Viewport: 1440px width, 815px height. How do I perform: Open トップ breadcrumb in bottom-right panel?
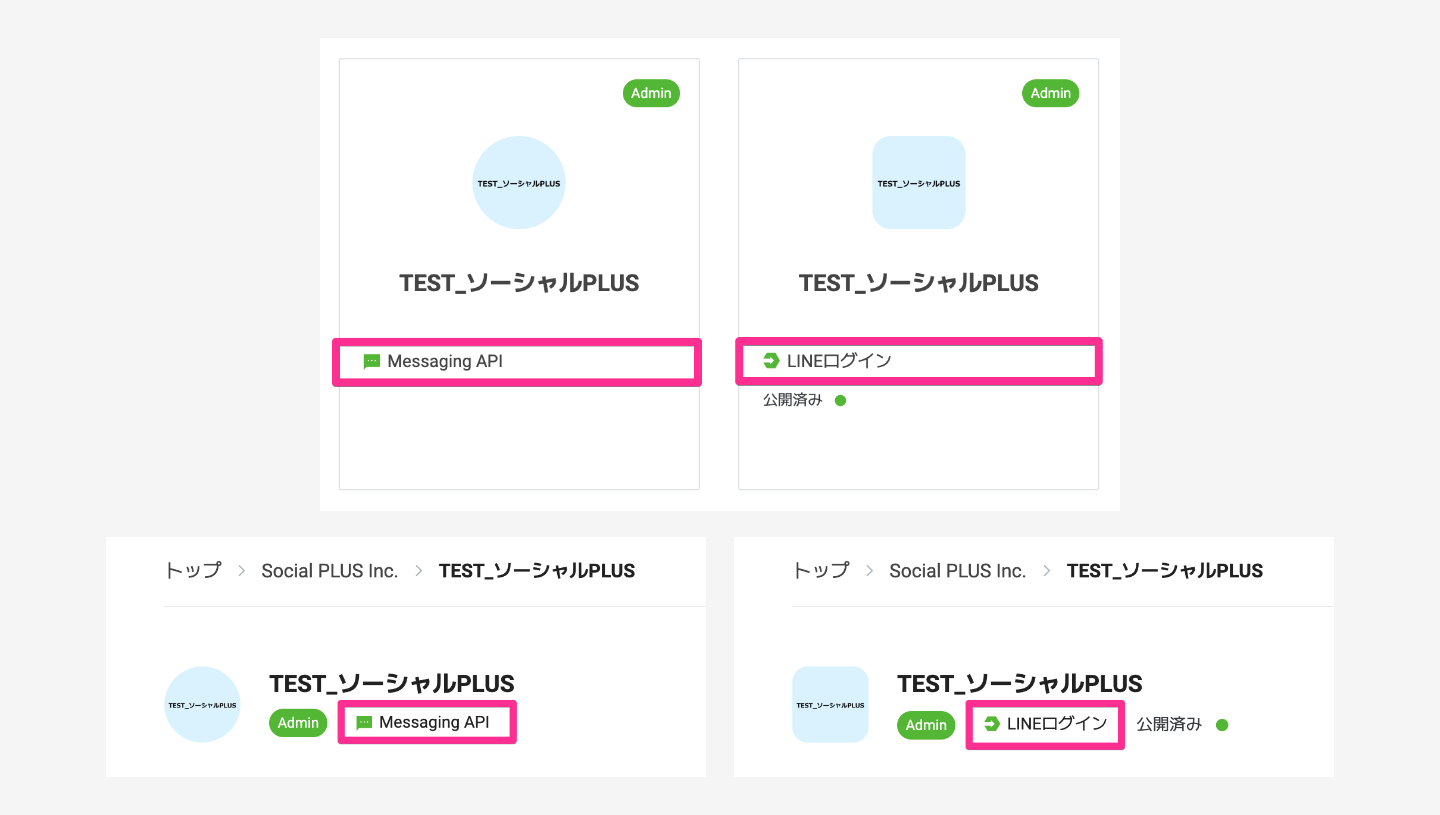(821, 571)
